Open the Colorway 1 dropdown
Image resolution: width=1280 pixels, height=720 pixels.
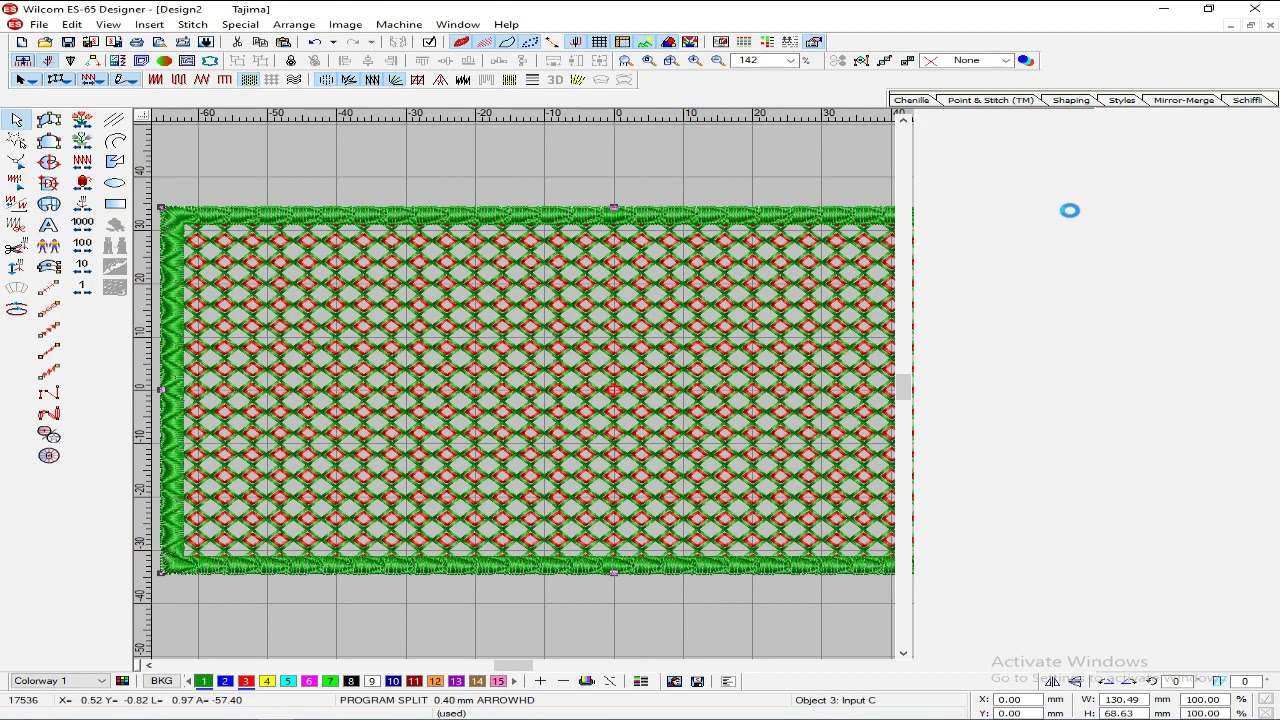tap(101, 681)
